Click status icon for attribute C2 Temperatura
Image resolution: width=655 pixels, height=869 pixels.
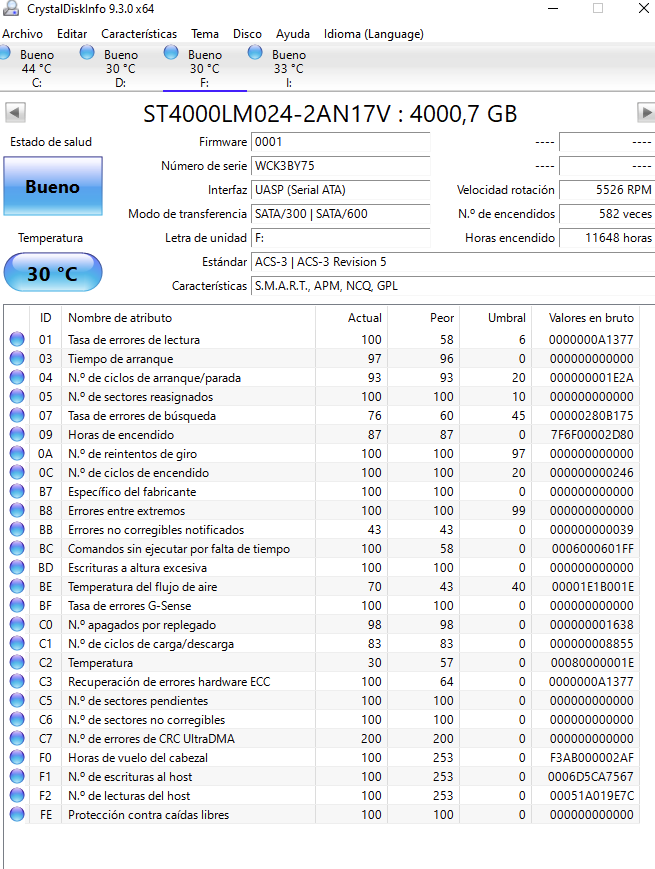[17, 662]
